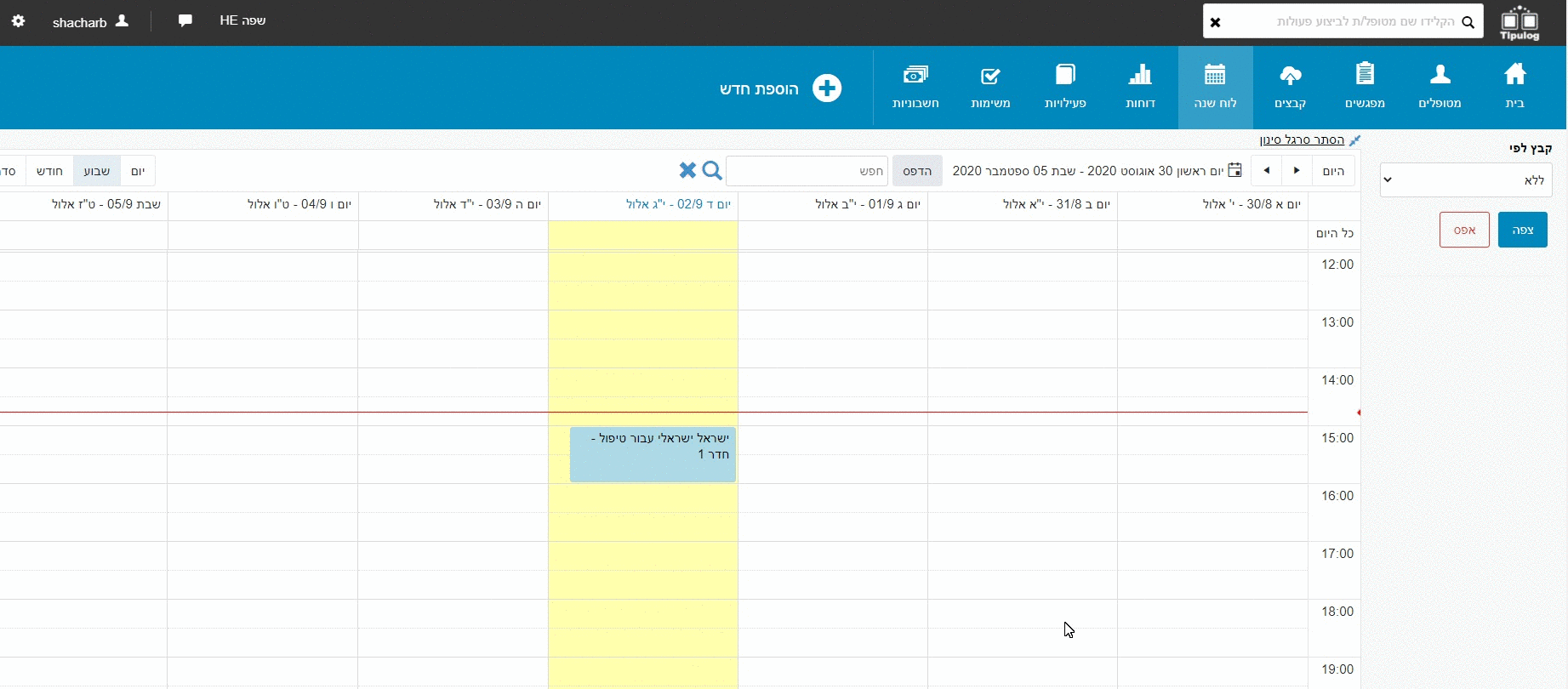The width and height of the screenshot is (1568, 689).
Task: Open the messages chat bubble icon
Action: click(x=185, y=20)
